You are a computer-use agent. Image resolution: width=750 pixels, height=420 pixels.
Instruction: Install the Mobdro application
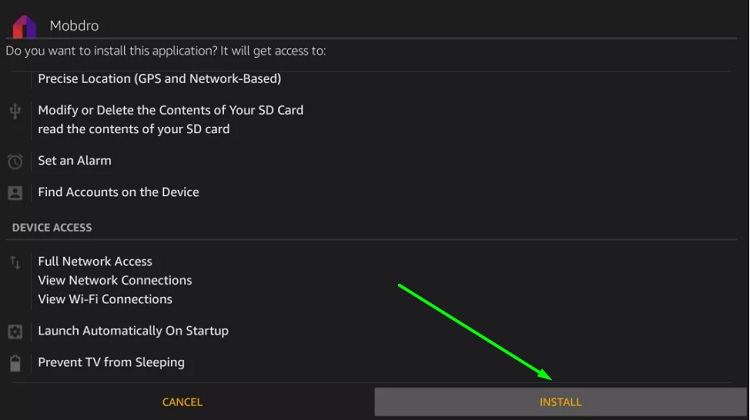pos(561,402)
